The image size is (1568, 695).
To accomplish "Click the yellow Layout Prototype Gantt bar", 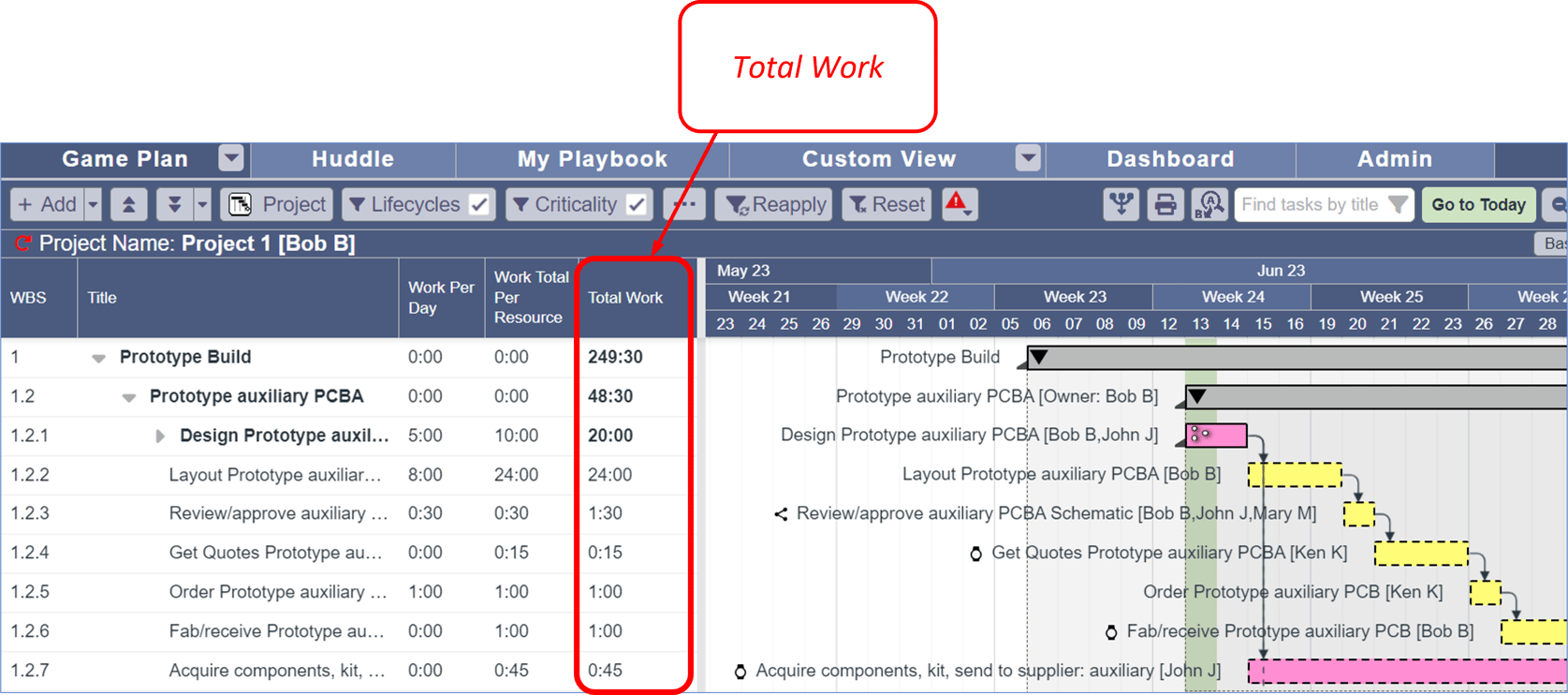I will coord(1295,475).
